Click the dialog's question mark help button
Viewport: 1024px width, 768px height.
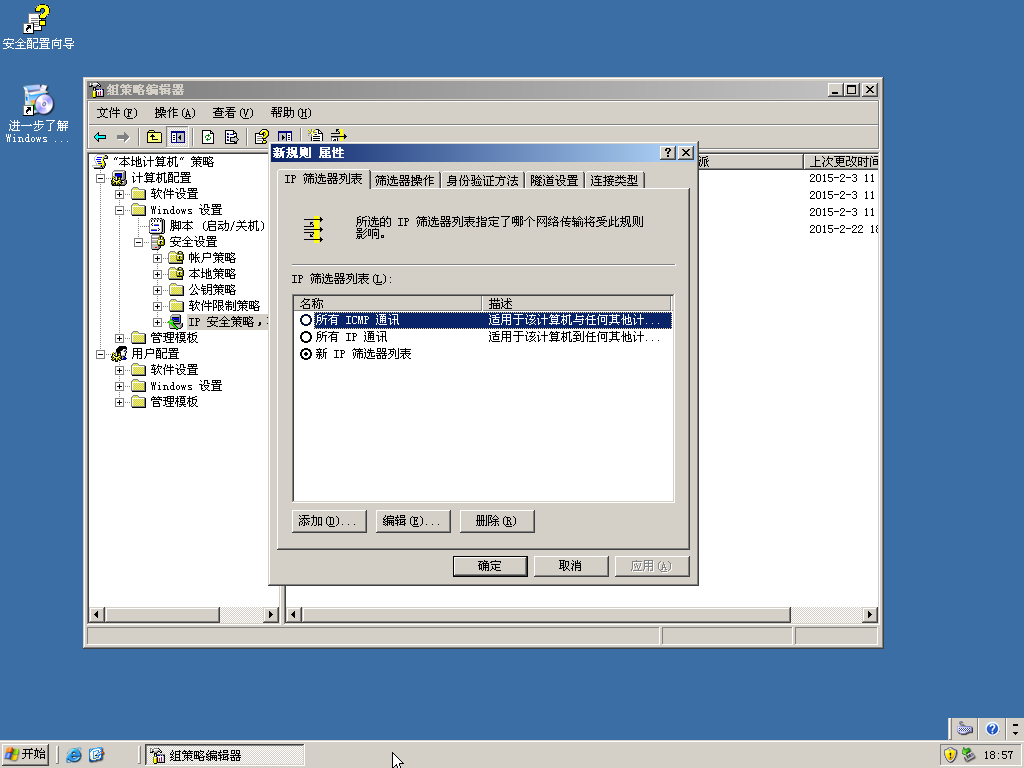[x=667, y=152]
